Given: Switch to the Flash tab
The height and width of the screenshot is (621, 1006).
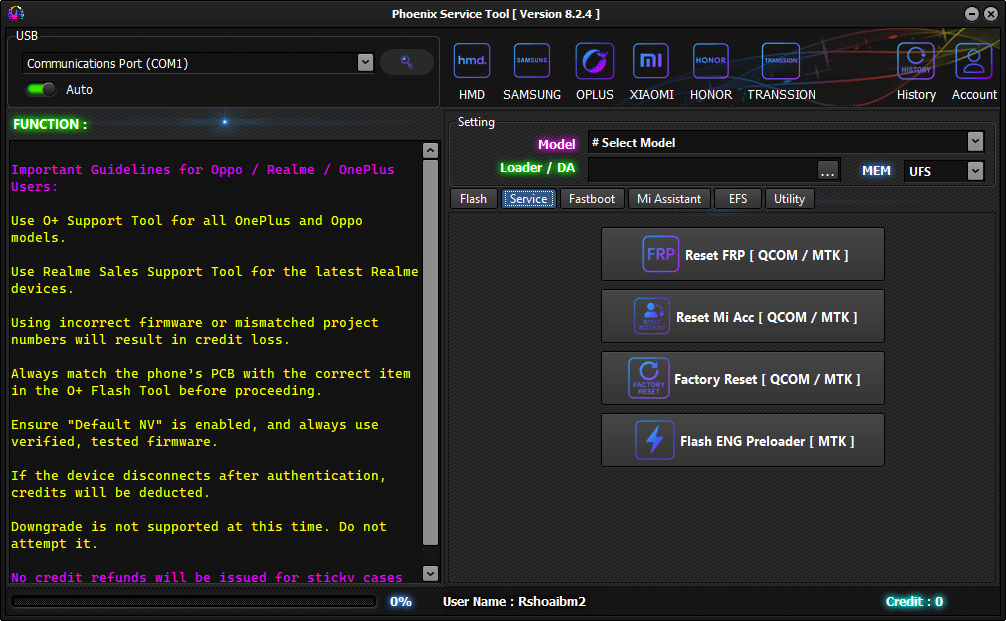Looking at the screenshot, I should coord(473,199).
